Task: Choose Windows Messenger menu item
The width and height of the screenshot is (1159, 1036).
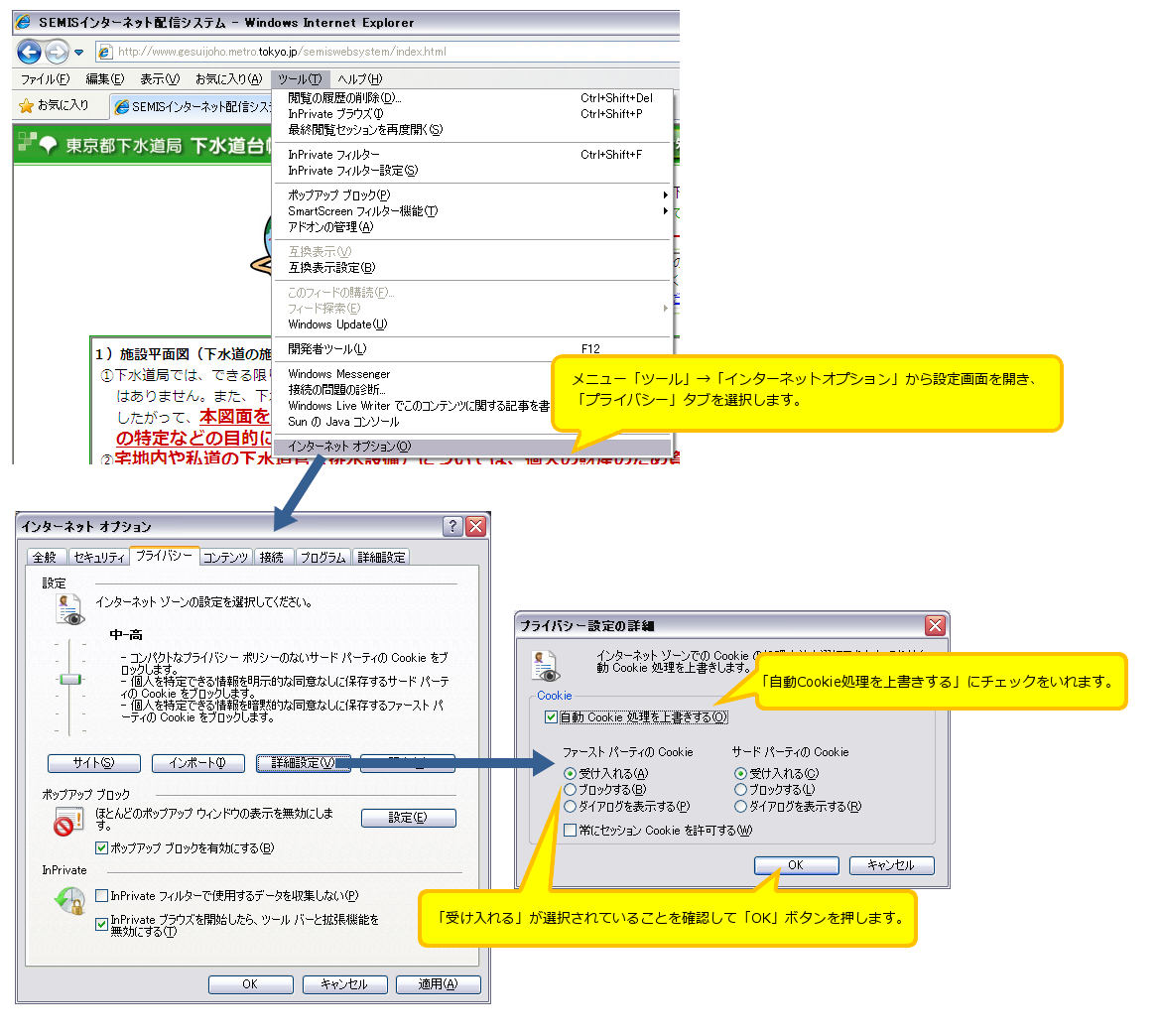Action: coord(414,374)
